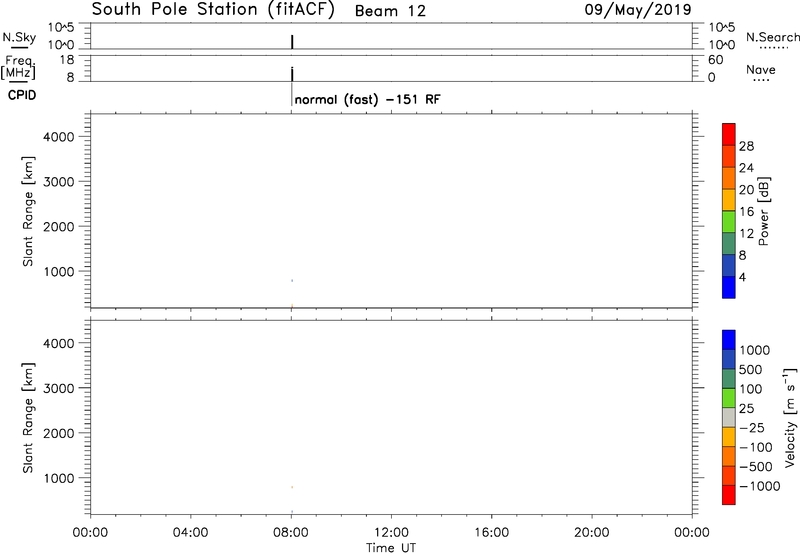Viewport: 800px width, 554px height.
Task: Pick the yellow 16–20 dB Power colorbar segment
Action: click(x=729, y=199)
